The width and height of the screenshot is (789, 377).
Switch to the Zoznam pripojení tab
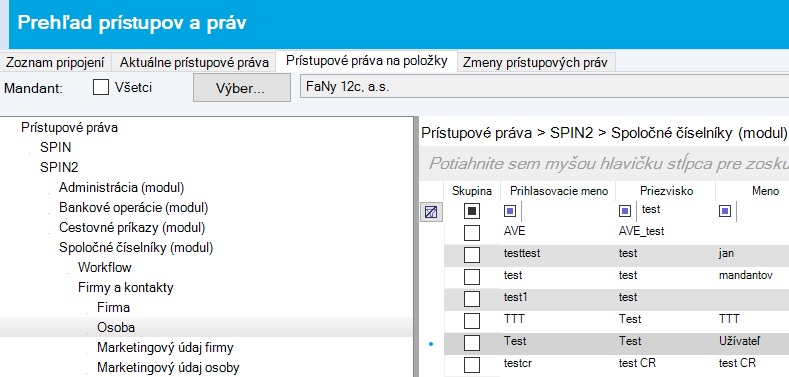point(55,62)
